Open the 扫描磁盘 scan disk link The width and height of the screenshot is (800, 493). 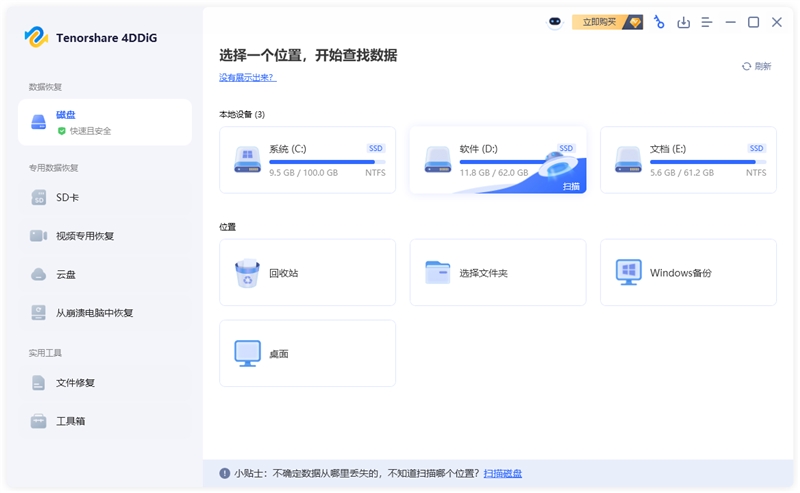tap(503, 474)
